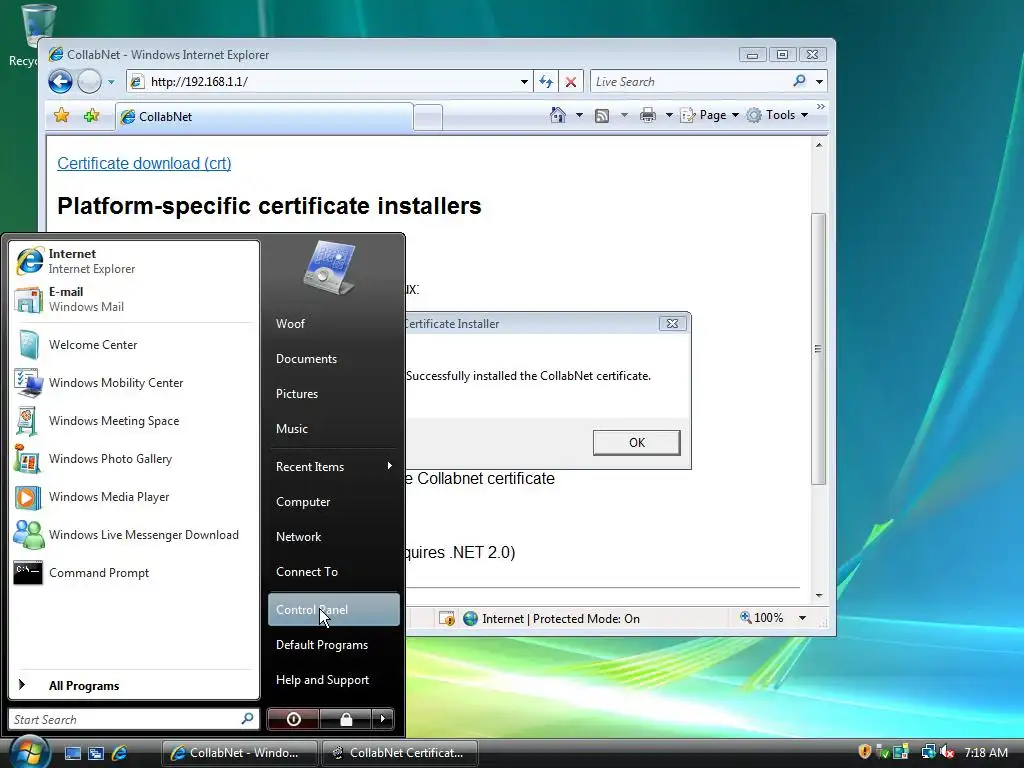Open Windows Meeting Space

[x=134, y=421]
